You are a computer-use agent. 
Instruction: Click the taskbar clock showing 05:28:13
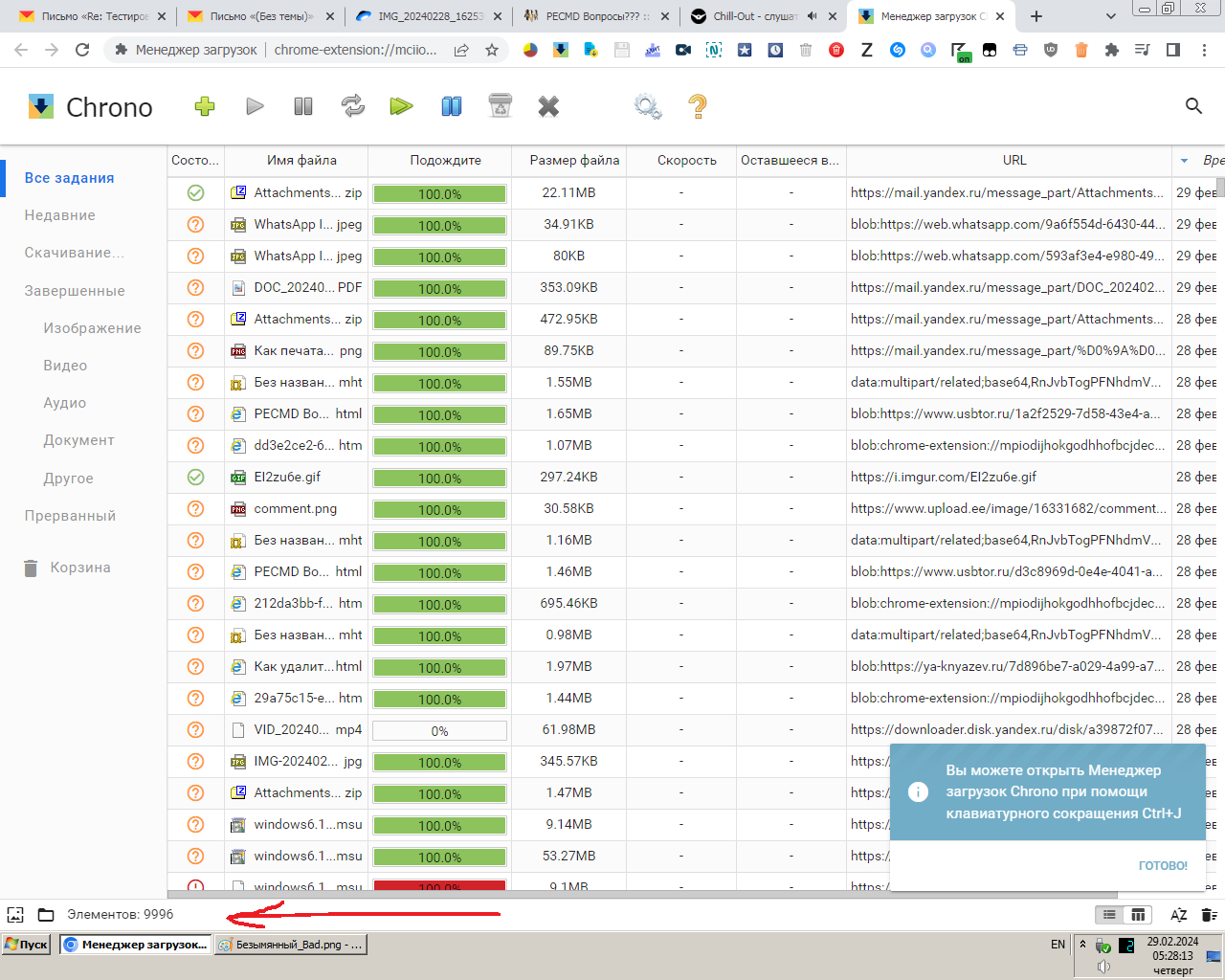(1172, 955)
